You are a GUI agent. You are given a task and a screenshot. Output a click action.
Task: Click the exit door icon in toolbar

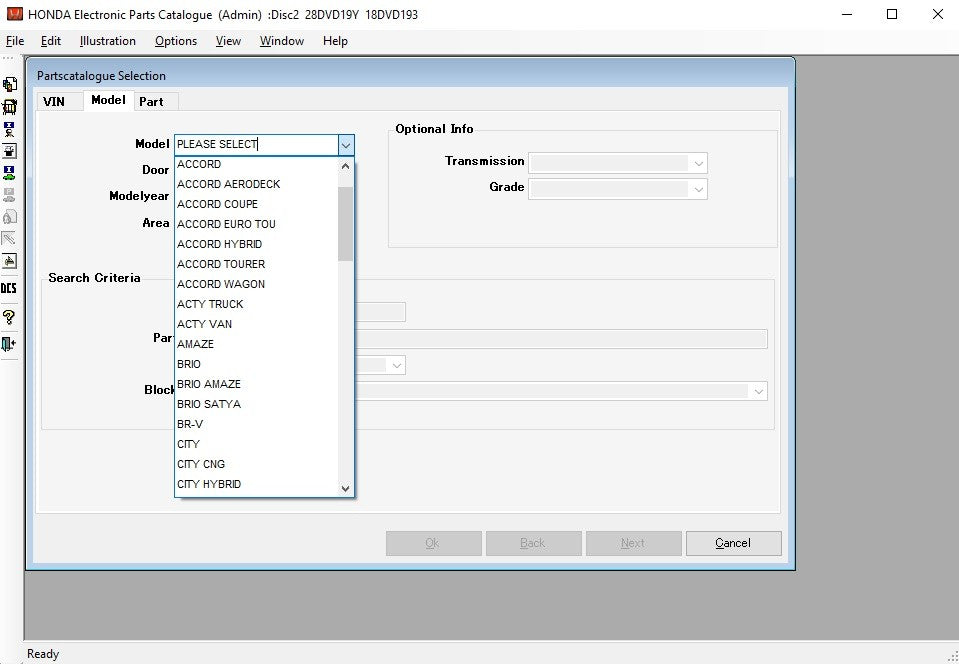9,344
